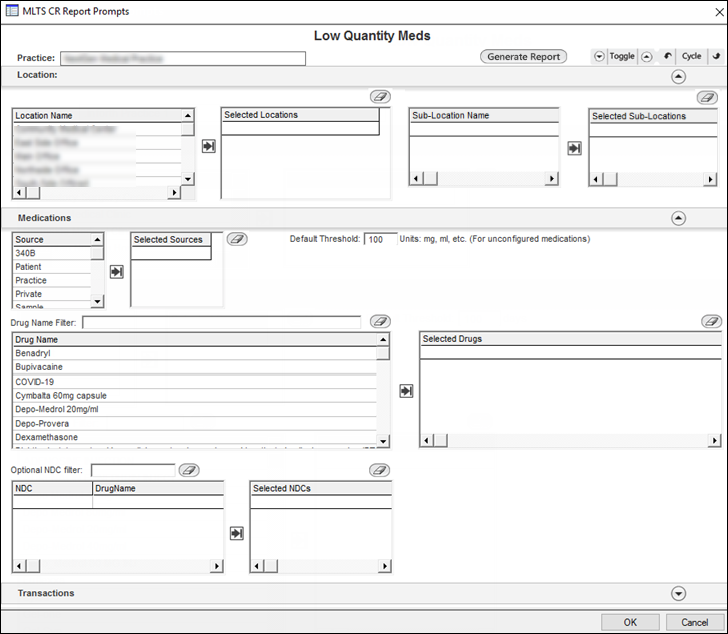Click the Drug Name column header
The image size is (728, 634).
(195, 340)
